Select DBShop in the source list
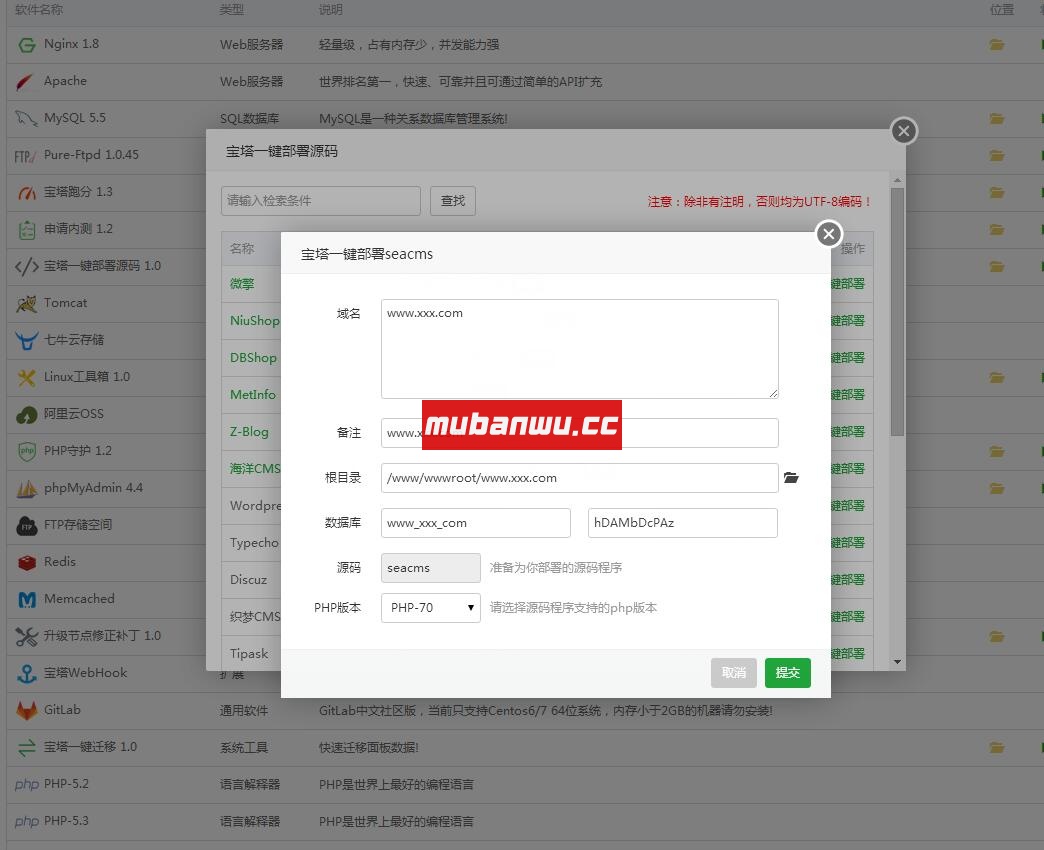 click(253, 357)
